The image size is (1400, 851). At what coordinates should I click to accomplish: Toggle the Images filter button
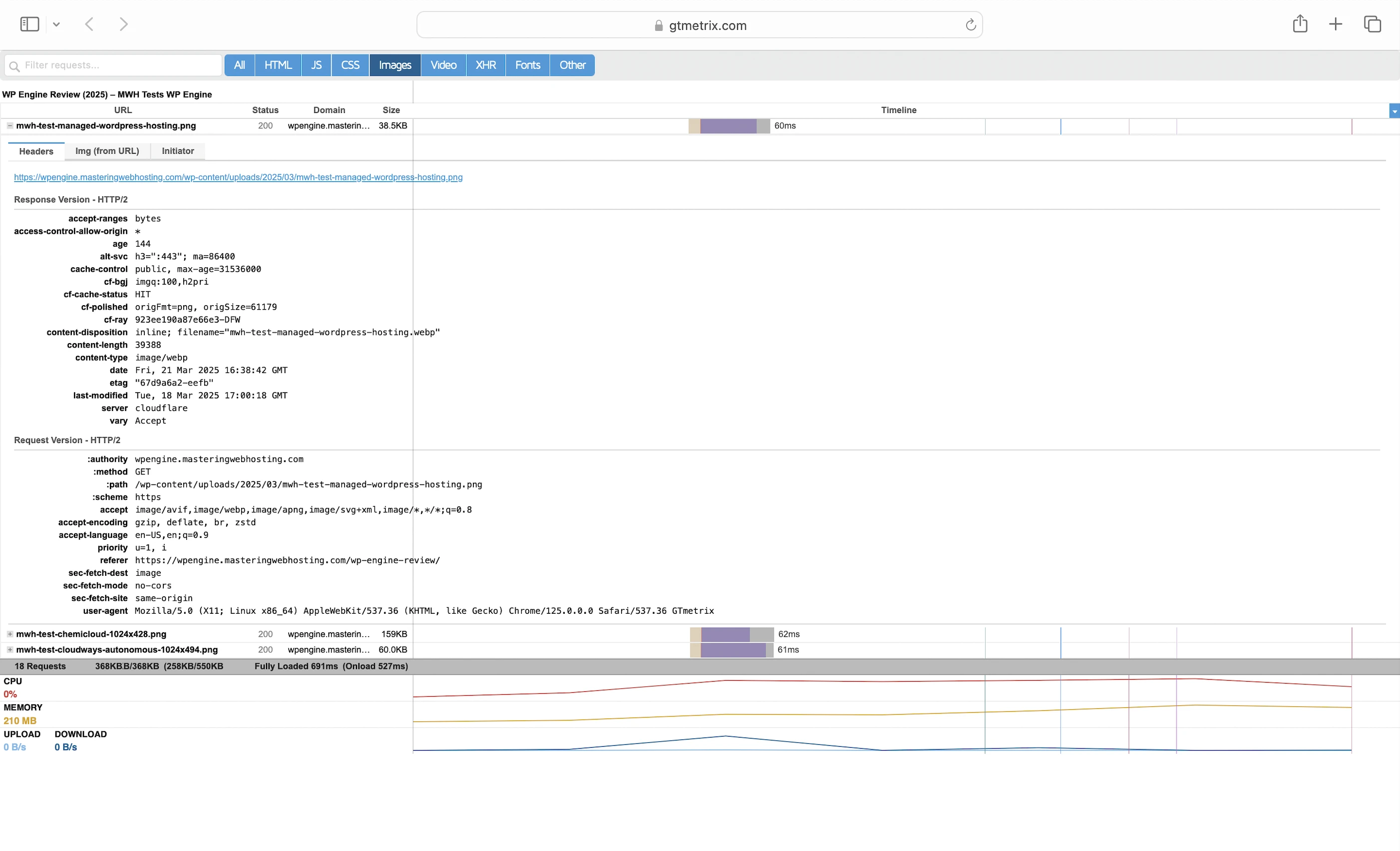pyautogui.click(x=395, y=65)
